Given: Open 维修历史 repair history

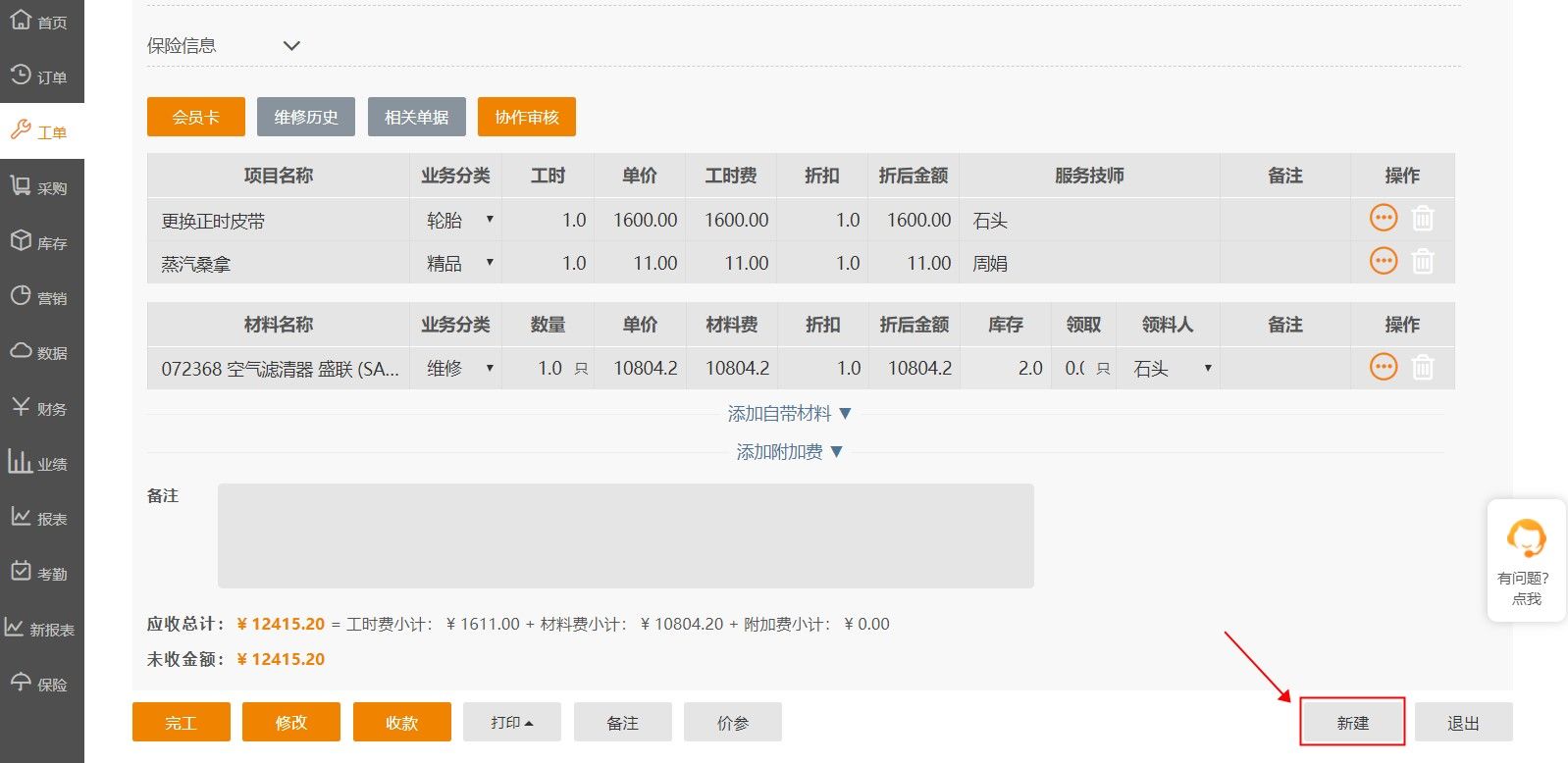Looking at the screenshot, I should 306,117.
